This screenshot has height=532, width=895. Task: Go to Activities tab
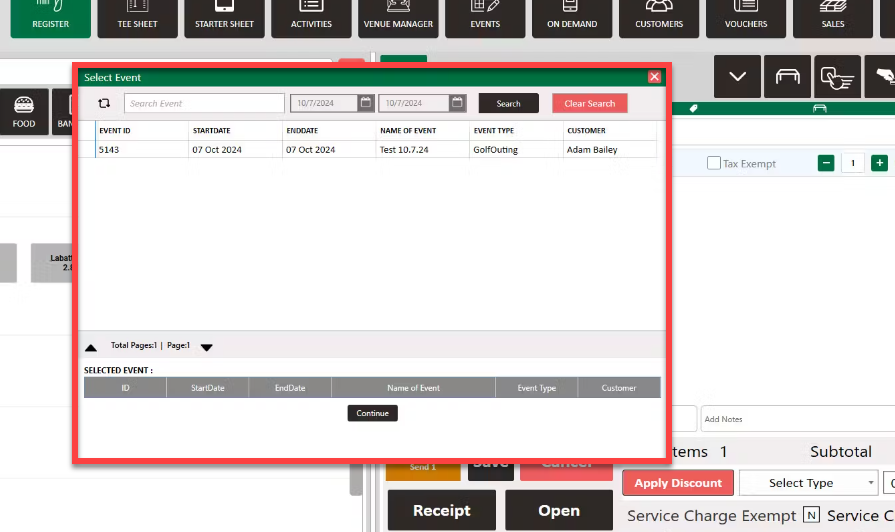click(311, 18)
